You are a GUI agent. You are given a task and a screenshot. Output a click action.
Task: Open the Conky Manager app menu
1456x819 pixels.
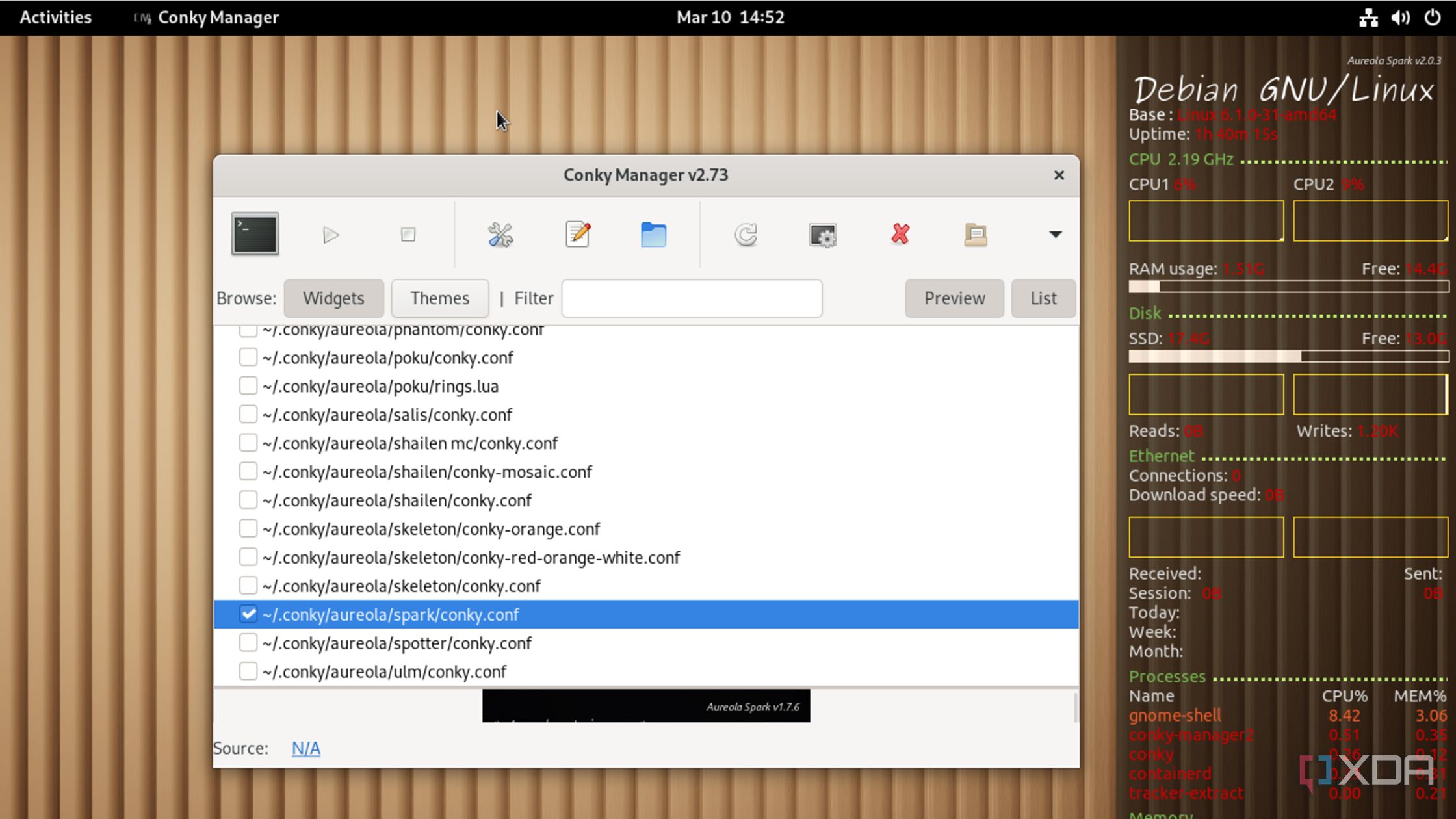pos(206,18)
